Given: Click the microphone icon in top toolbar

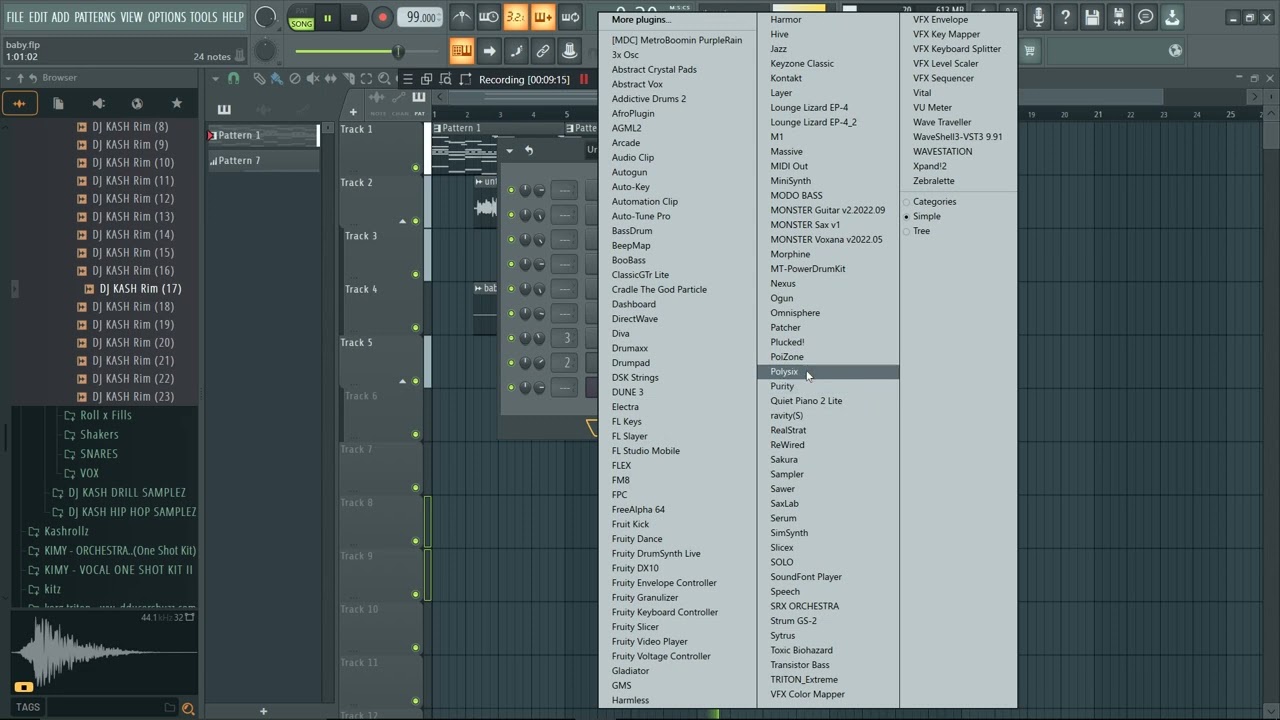Looking at the screenshot, I should point(1040,17).
